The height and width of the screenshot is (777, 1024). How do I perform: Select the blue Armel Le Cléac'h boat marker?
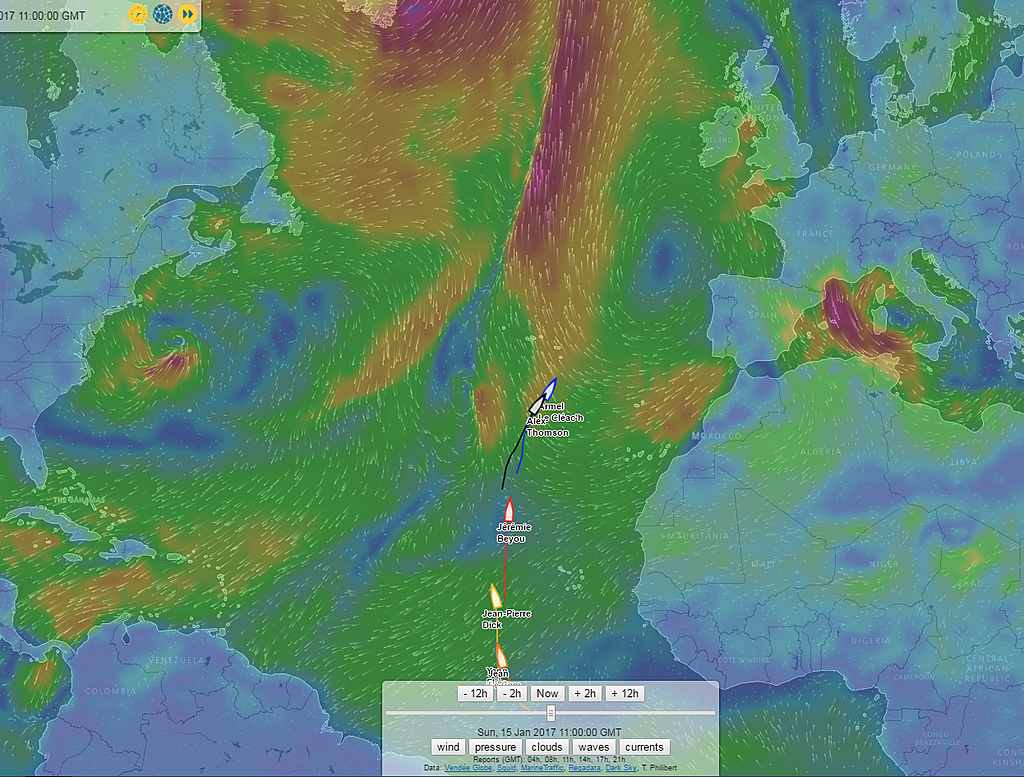pyautogui.click(x=550, y=388)
